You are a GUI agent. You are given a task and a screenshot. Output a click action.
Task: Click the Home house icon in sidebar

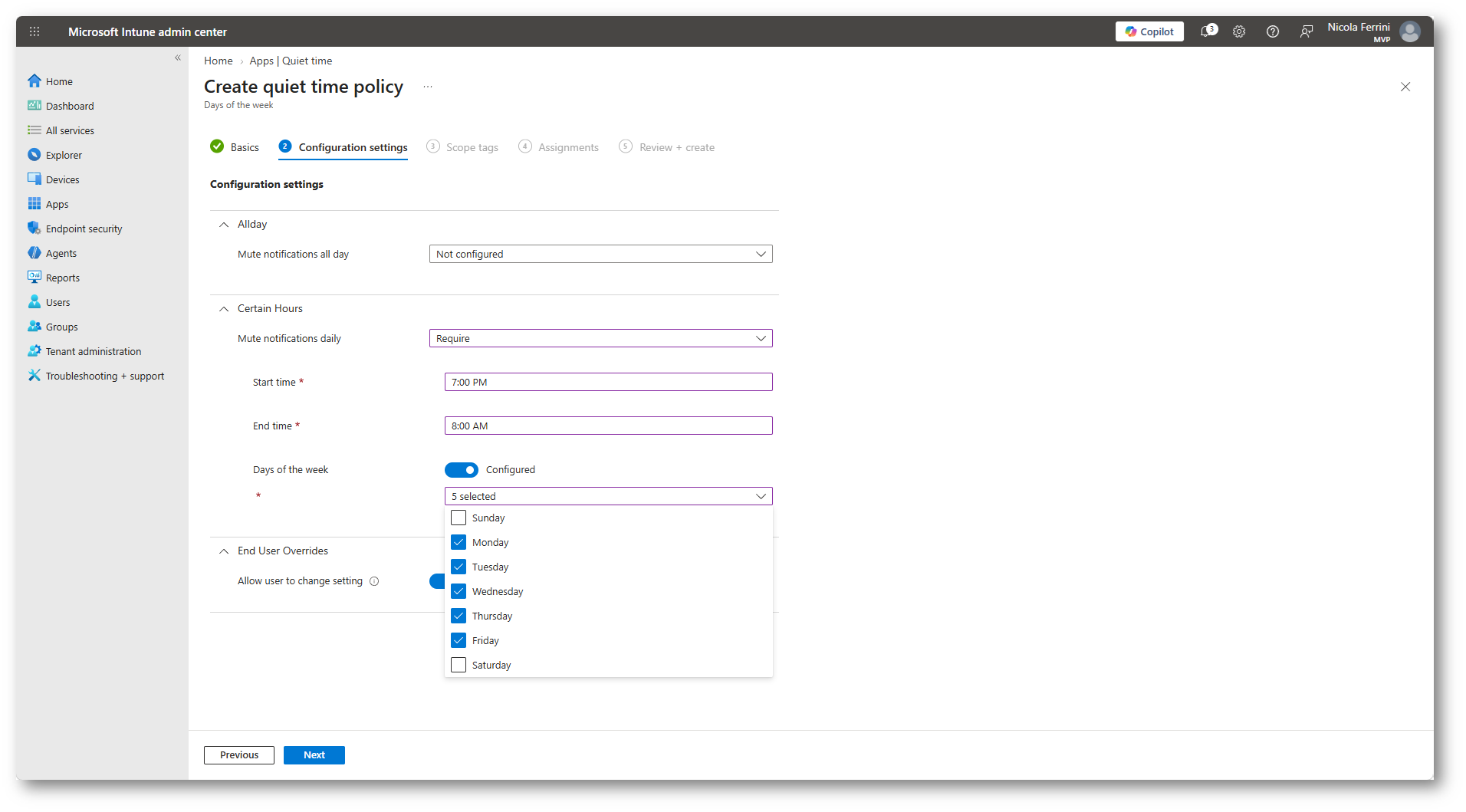click(35, 81)
